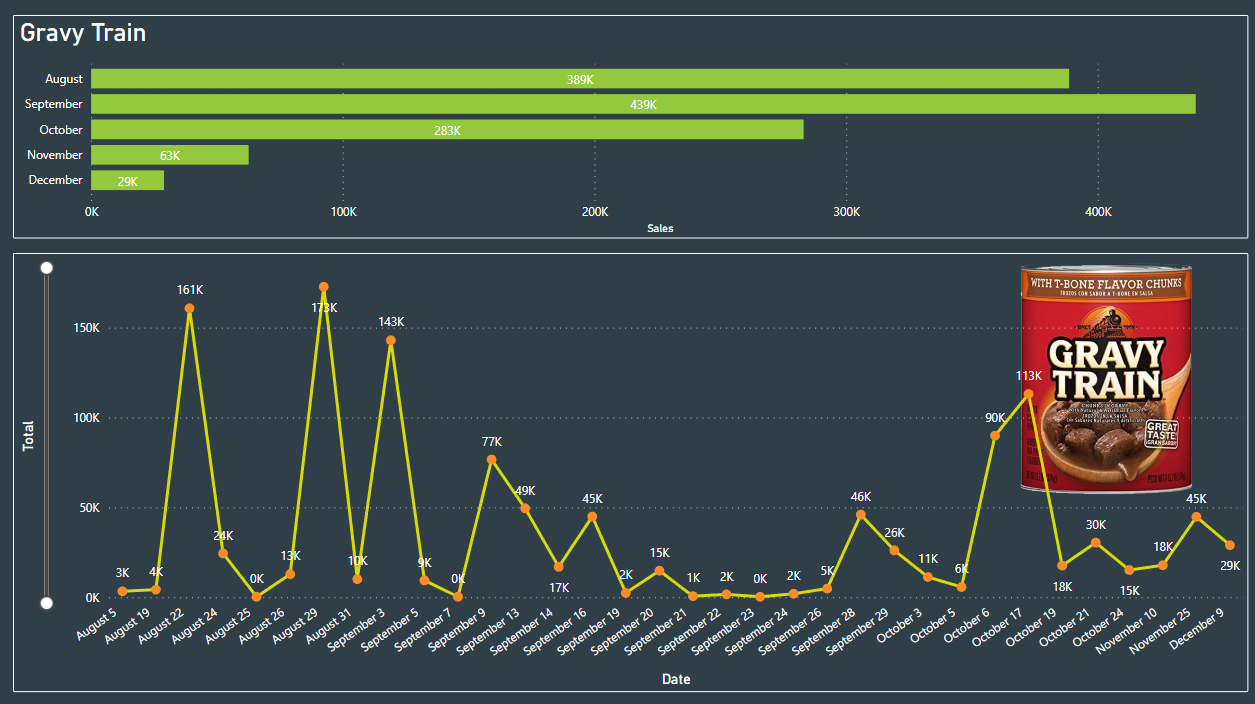Click the October 21 30K data point

click(1096, 542)
